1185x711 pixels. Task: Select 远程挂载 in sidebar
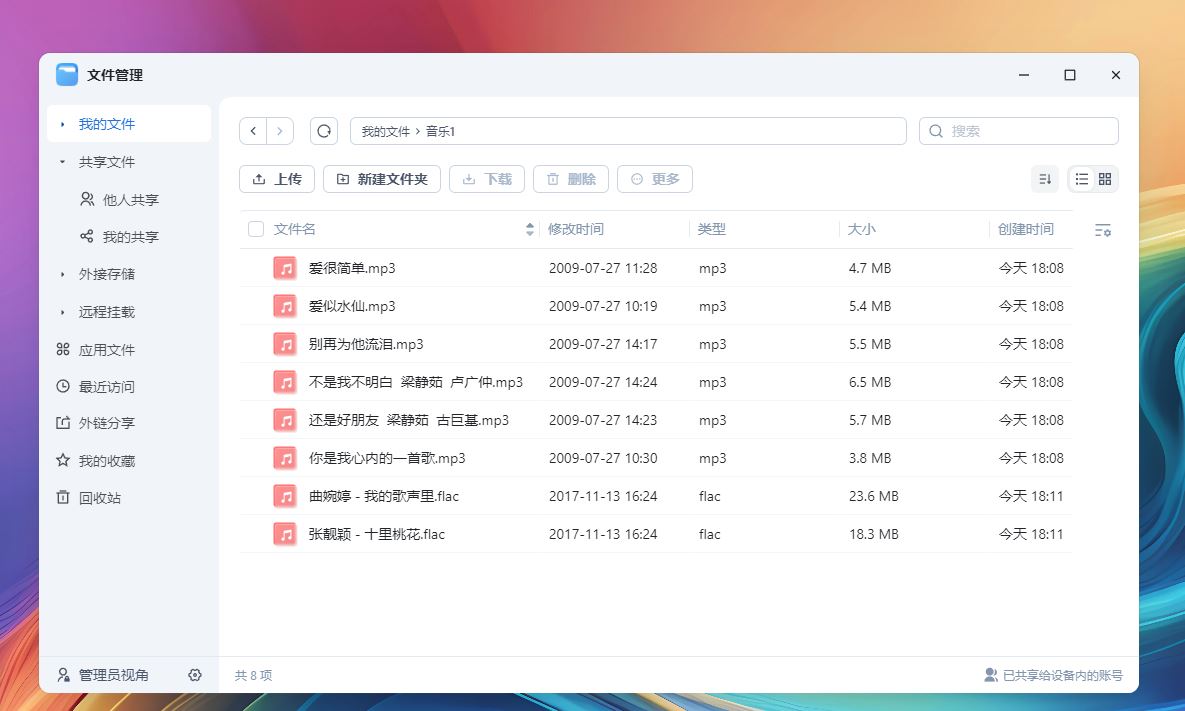(x=107, y=312)
